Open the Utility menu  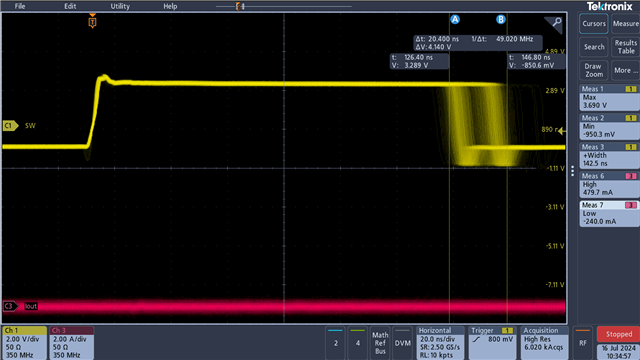click(x=120, y=6)
